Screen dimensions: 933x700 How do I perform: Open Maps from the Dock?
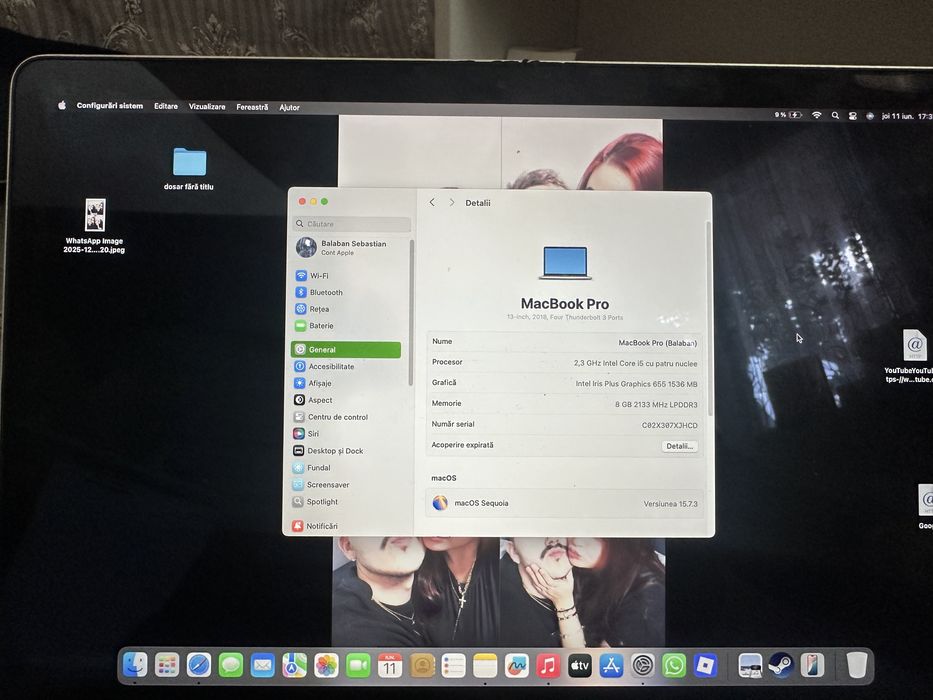(295, 665)
